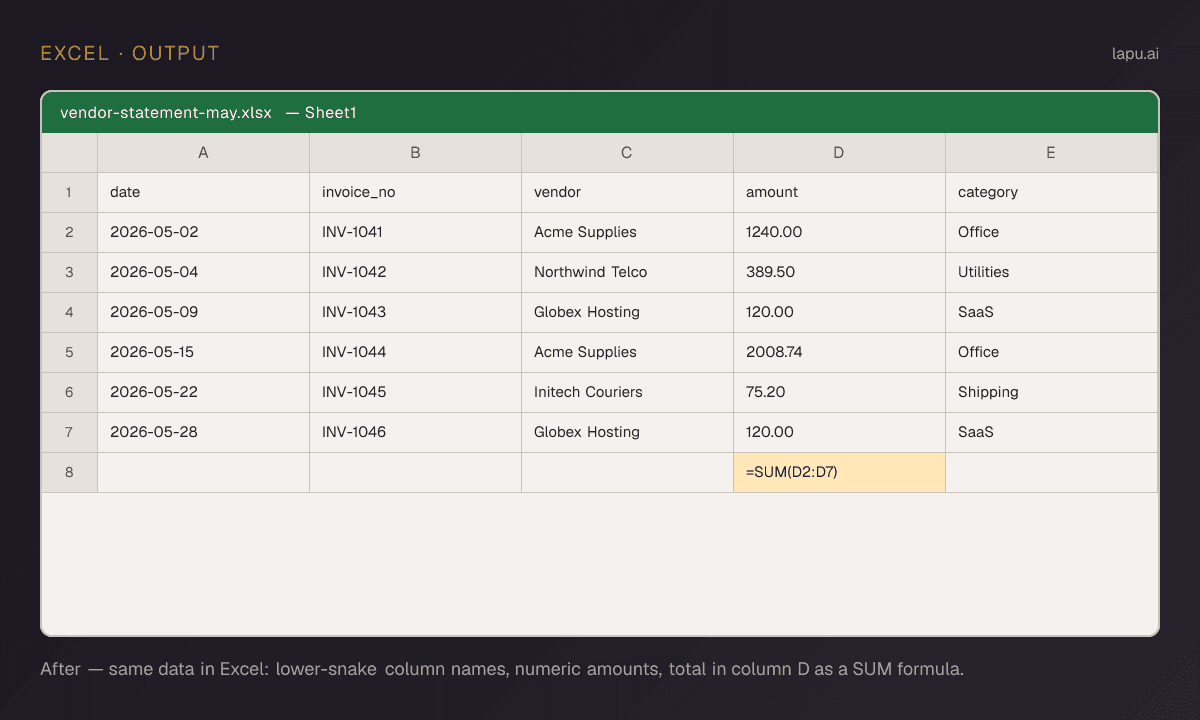Click amount 120.00 in row 4
The image size is (1200, 720).
tap(840, 313)
